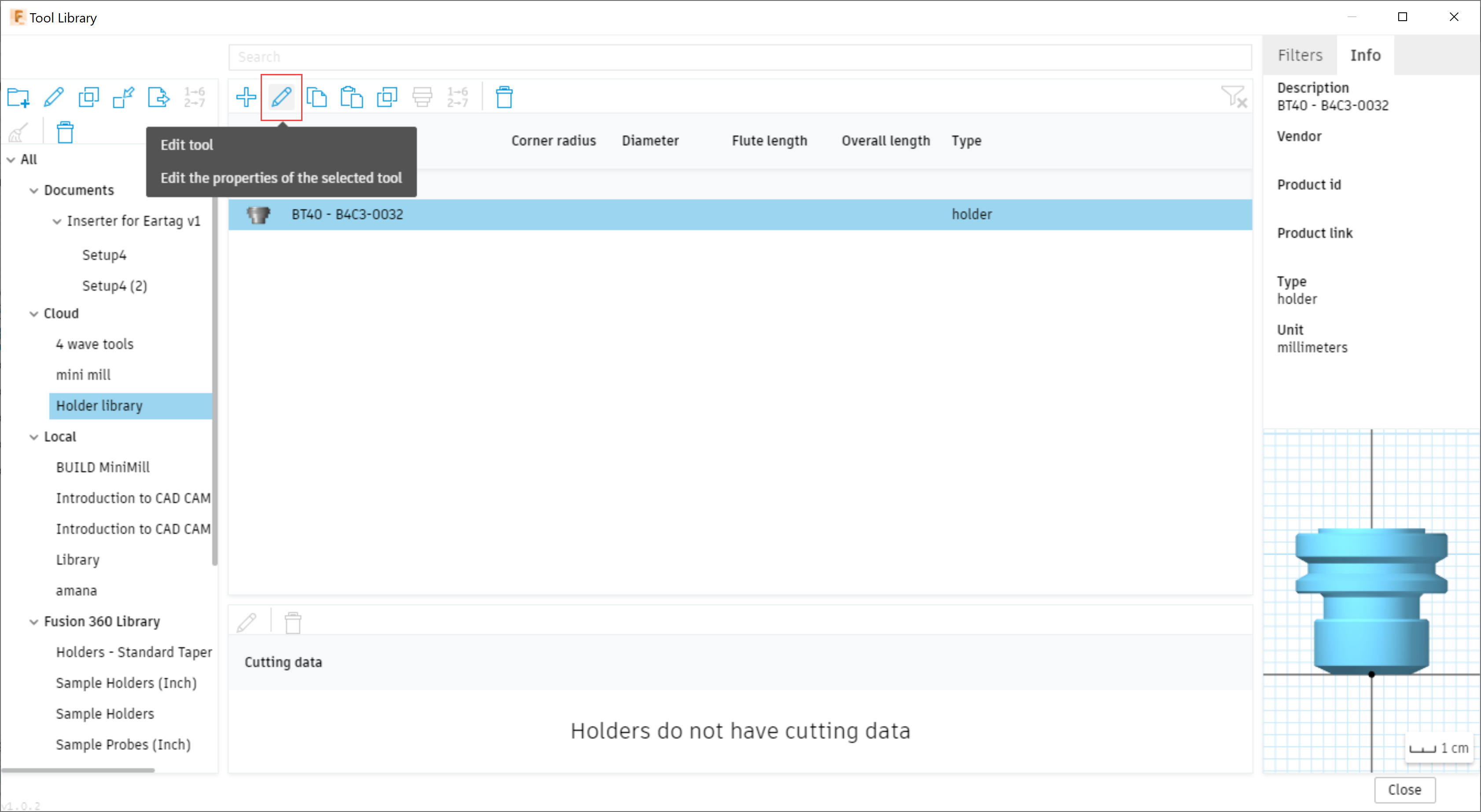Click the Duplicate tool icon

[387, 97]
